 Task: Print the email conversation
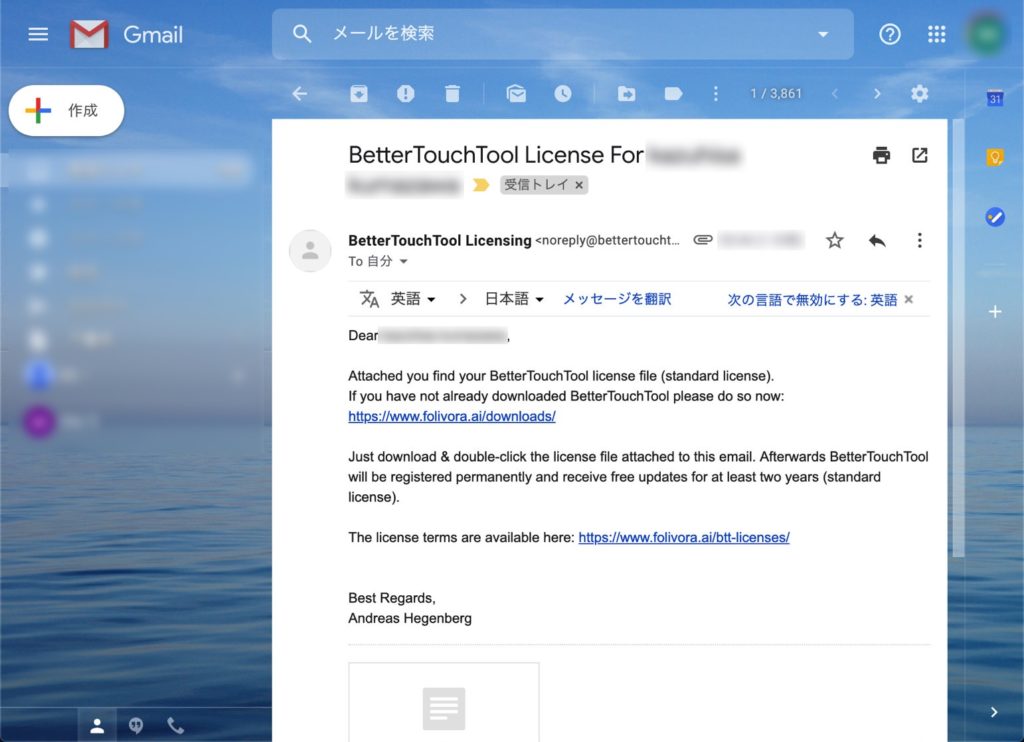pos(881,155)
